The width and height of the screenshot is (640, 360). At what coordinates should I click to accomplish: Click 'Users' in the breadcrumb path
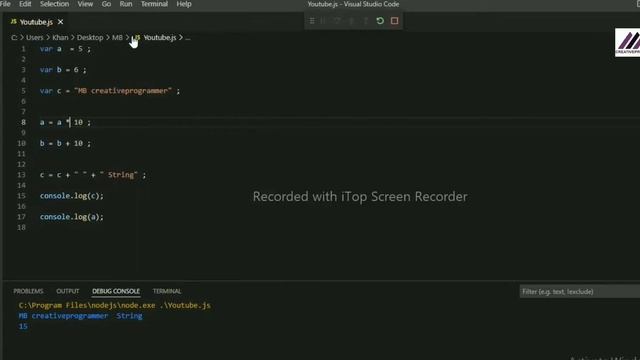click(x=35, y=38)
